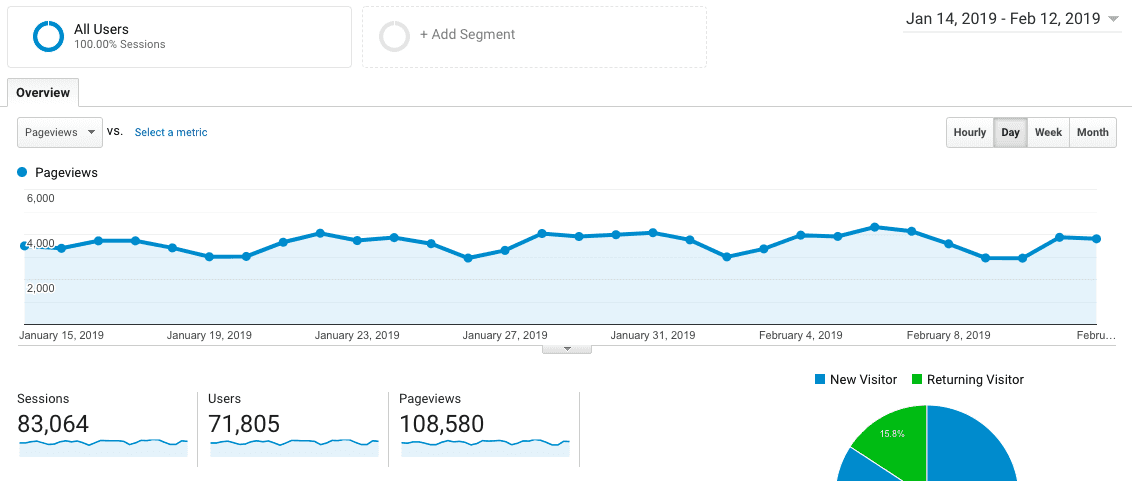
Task: Click the blue New Visitor pie slice
Action: pos(967,448)
